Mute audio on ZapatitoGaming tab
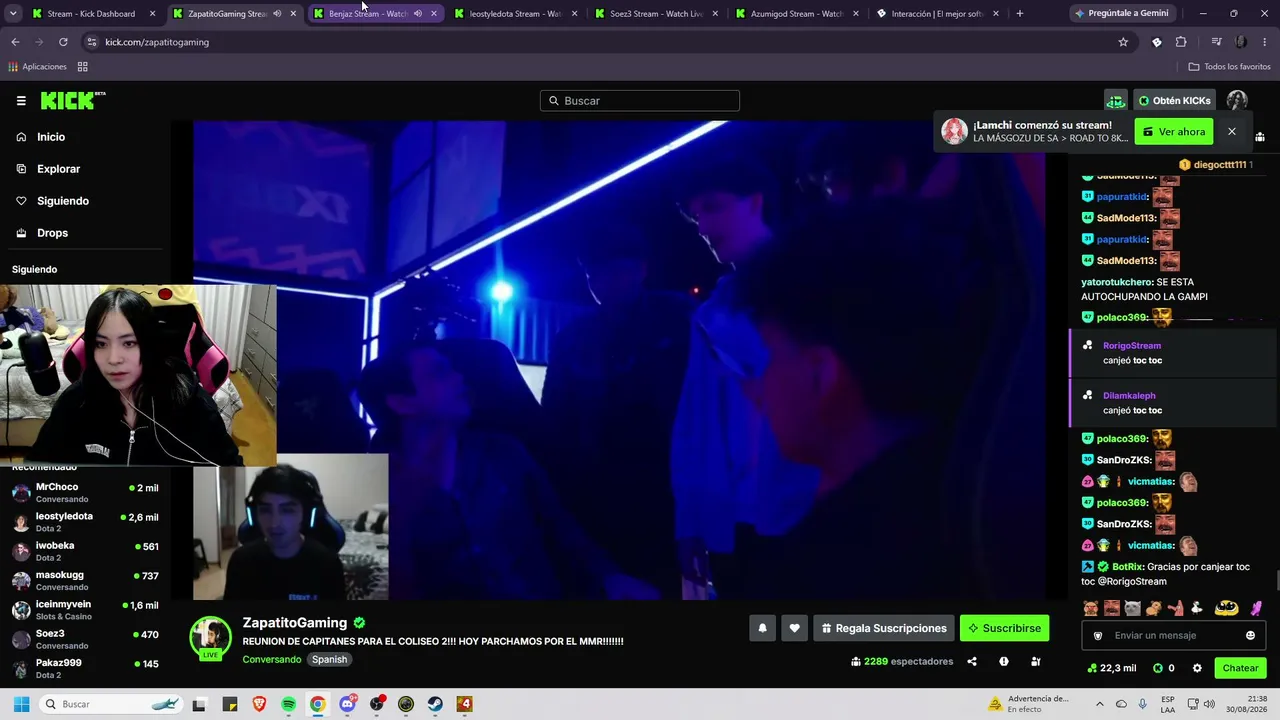The image size is (1280, 720). (277, 14)
